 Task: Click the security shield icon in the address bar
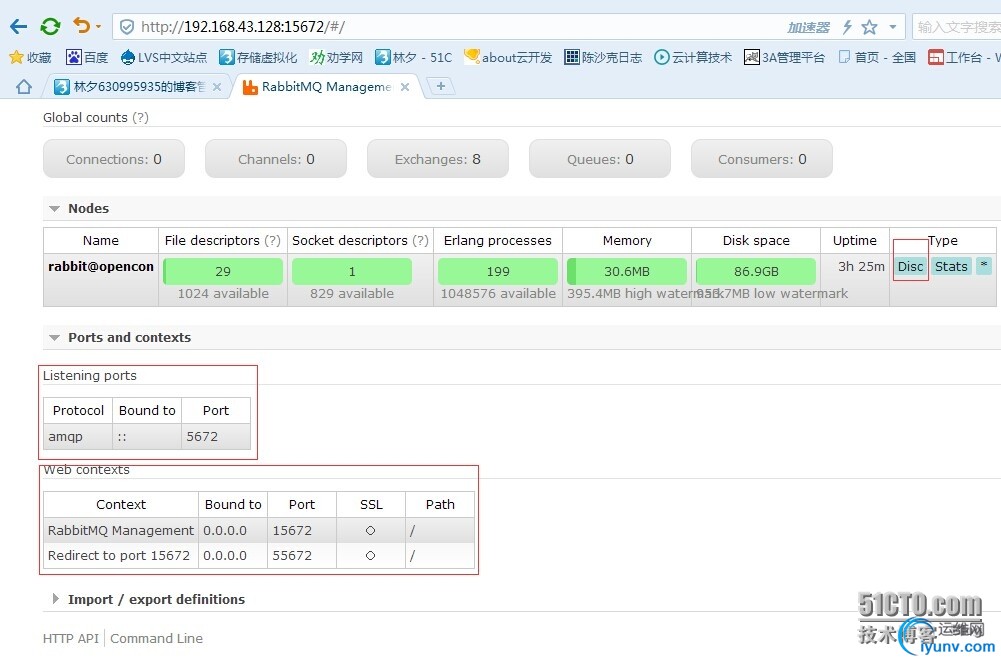click(127, 27)
